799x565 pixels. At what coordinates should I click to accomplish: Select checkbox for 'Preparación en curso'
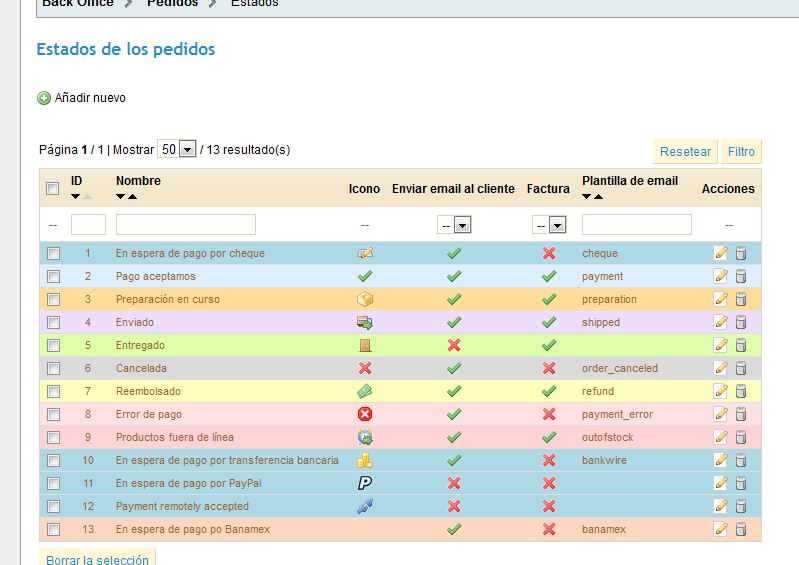pos(54,299)
